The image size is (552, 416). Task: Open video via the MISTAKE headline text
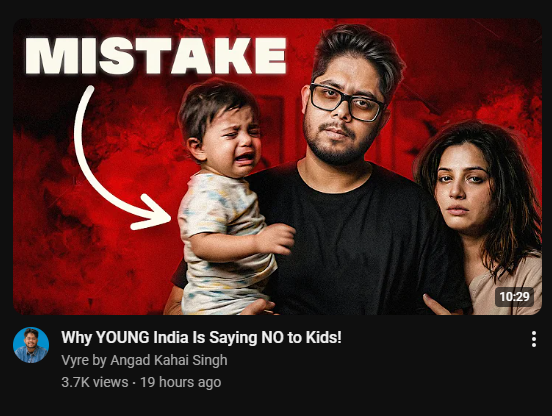[x=155, y=55]
